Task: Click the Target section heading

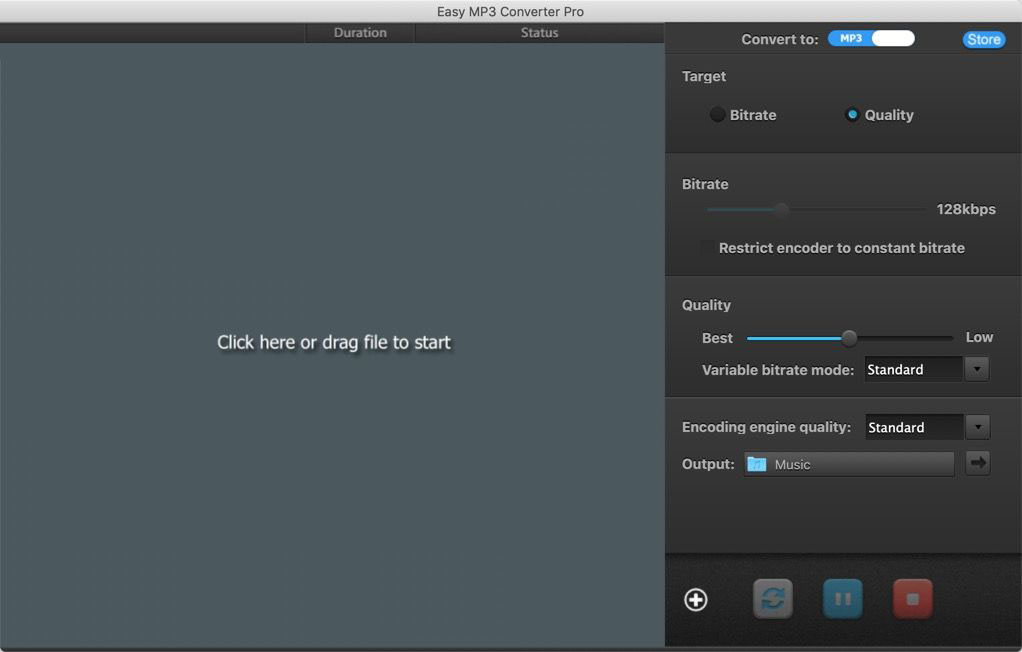Action: click(703, 76)
